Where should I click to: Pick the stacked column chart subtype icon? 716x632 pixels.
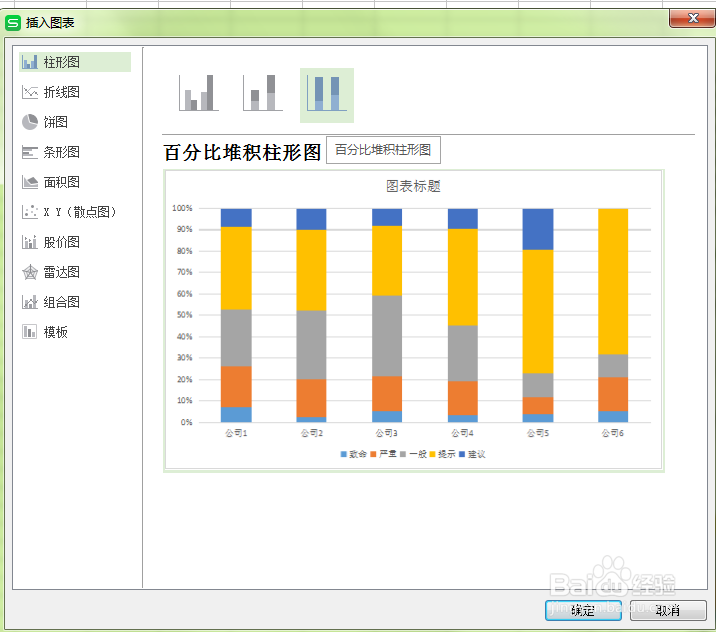[263, 93]
